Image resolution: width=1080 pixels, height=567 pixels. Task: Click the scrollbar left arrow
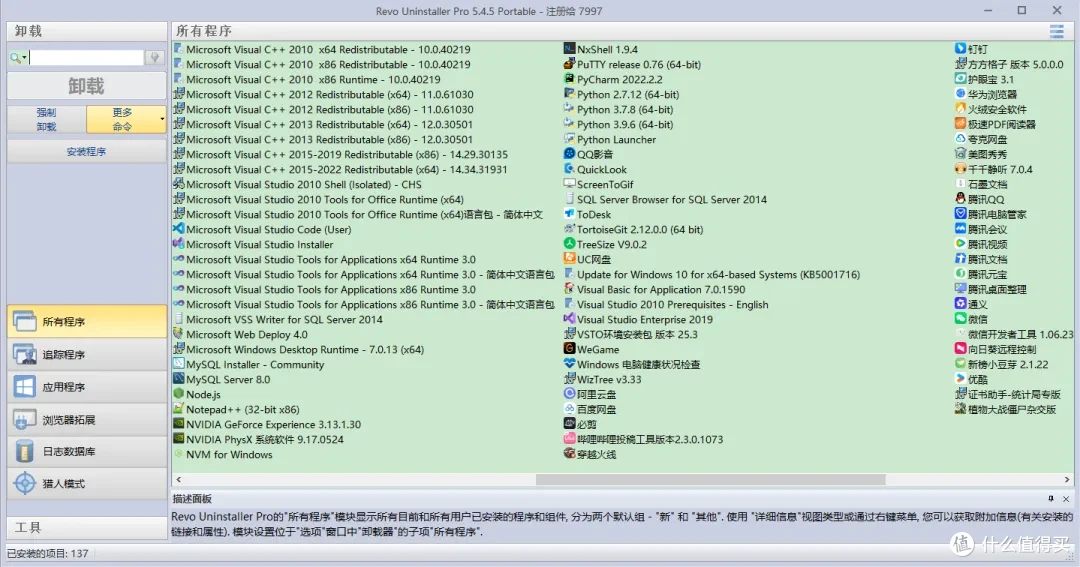pyautogui.click(x=178, y=480)
